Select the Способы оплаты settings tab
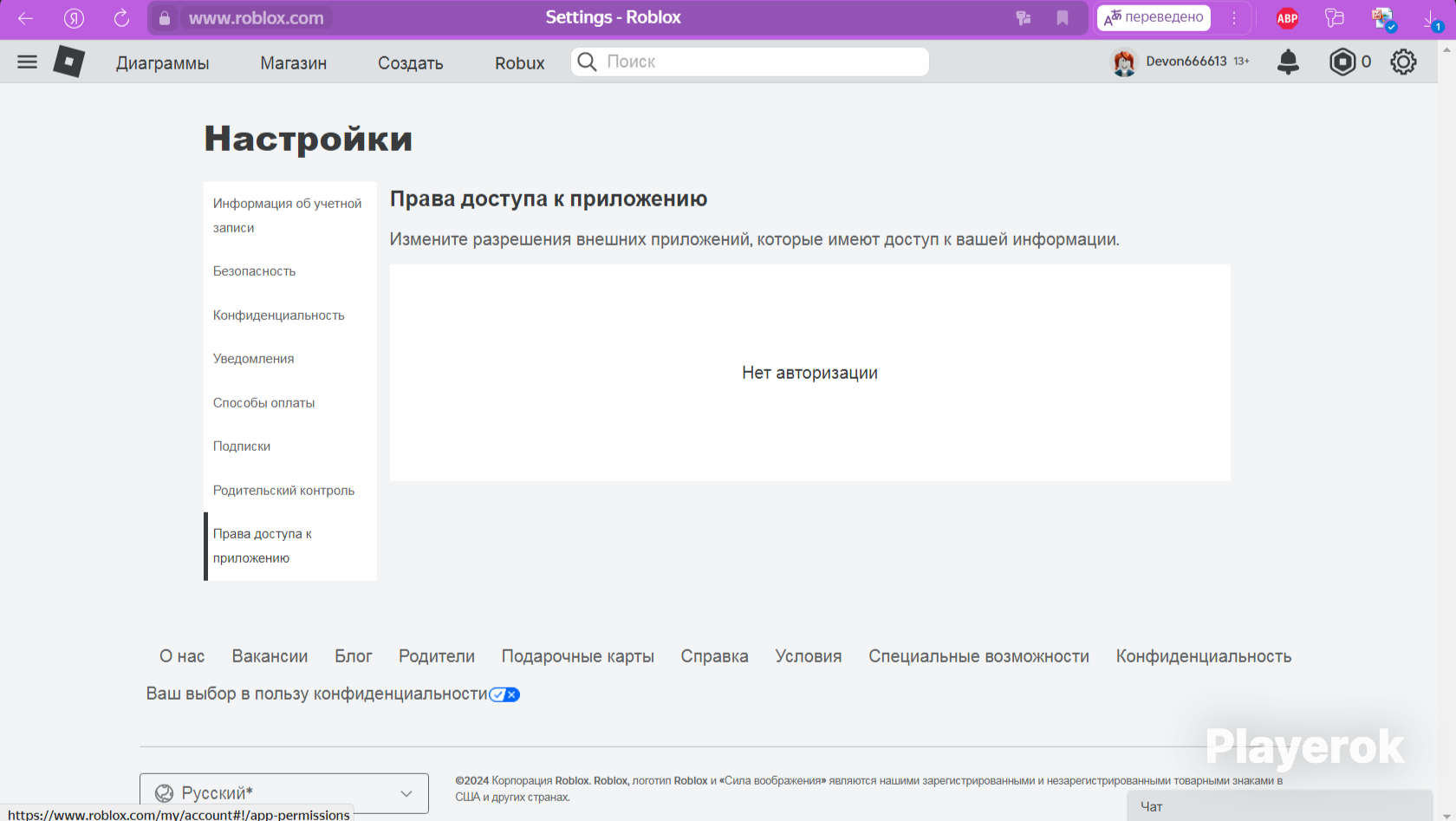This screenshot has height=821, width=1456. point(290,403)
